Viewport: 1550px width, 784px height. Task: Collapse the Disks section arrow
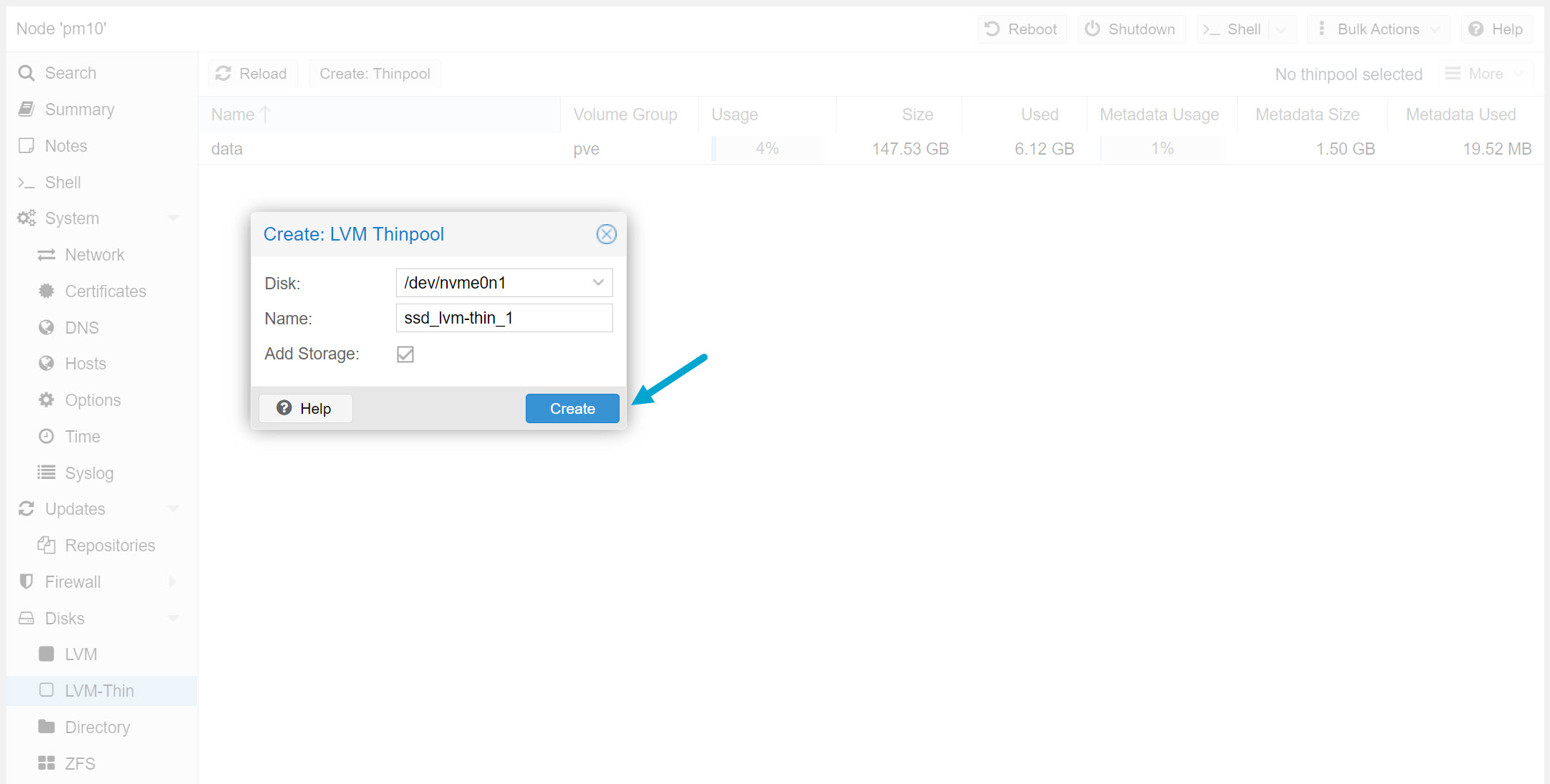(x=173, y=619)
